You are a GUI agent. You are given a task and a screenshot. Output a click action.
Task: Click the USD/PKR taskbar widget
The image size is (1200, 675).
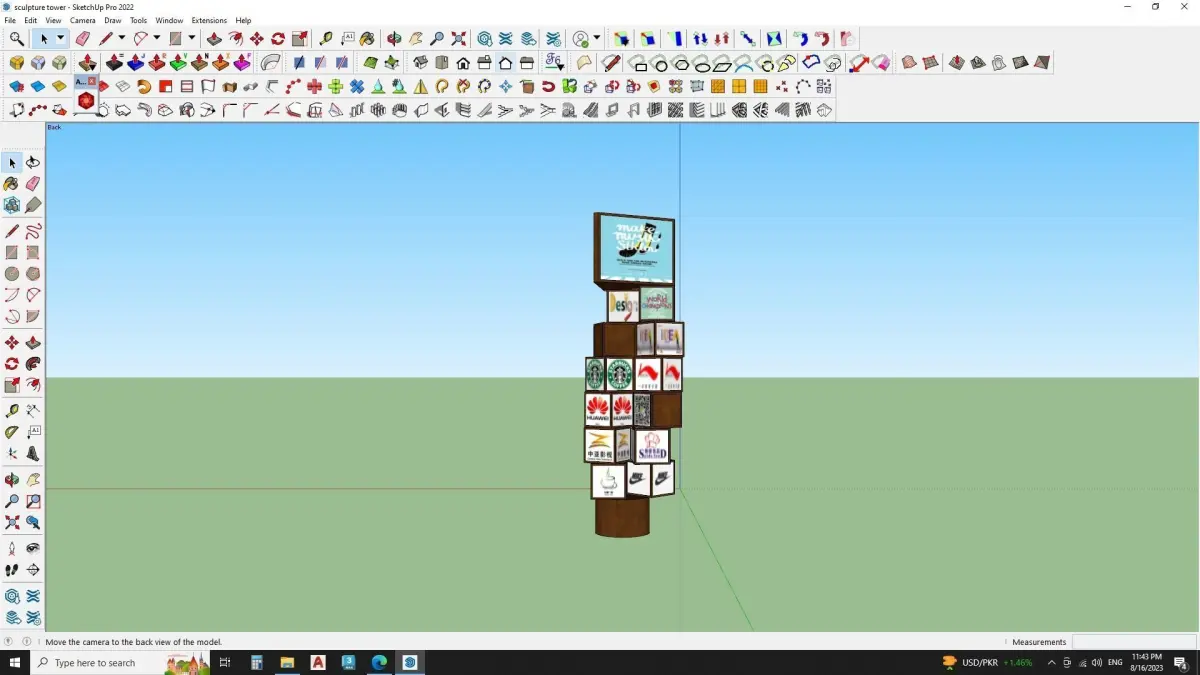tap(988, 662)
